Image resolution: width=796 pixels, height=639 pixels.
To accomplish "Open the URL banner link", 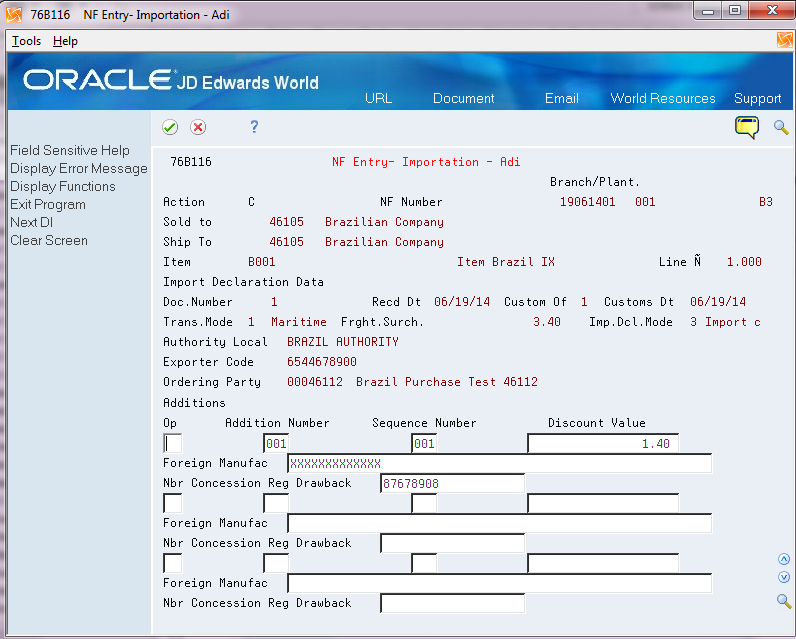I will 378,98.
